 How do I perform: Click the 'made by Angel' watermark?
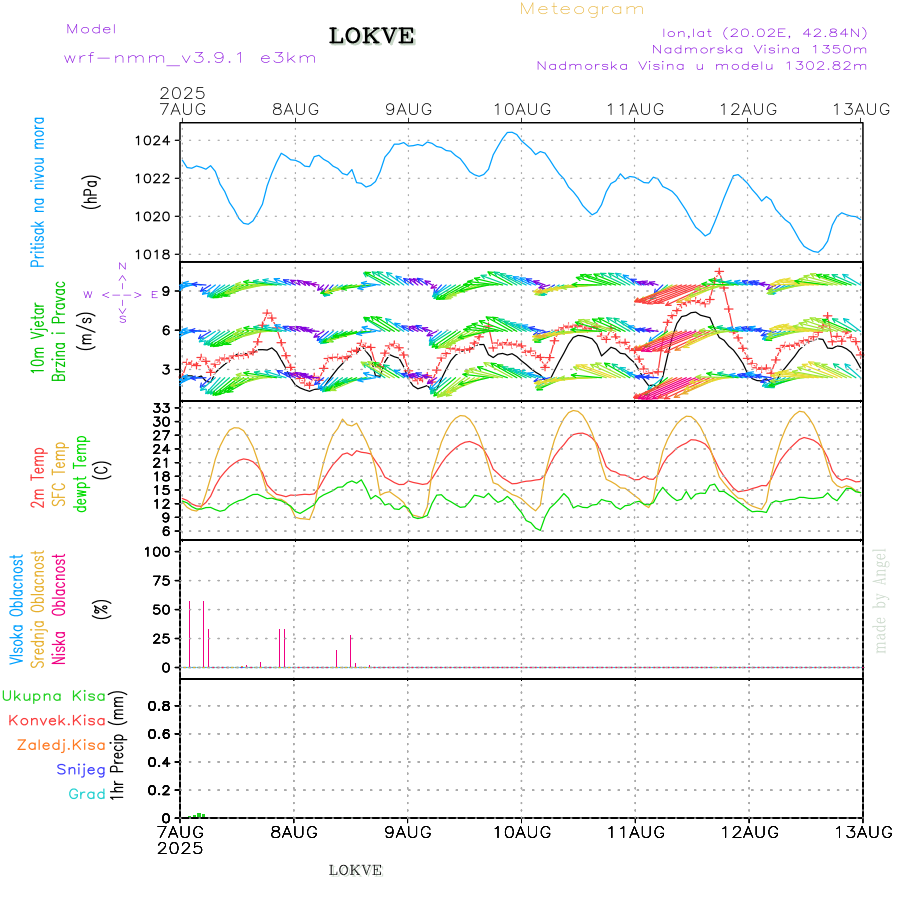tap(881, 600)
